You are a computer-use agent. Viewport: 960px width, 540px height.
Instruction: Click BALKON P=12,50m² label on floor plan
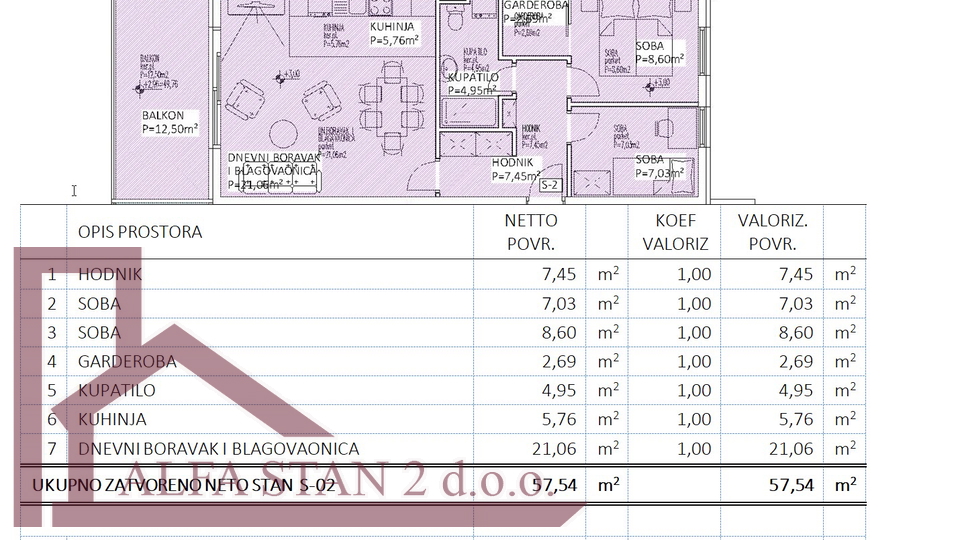(x=170, y=122)
